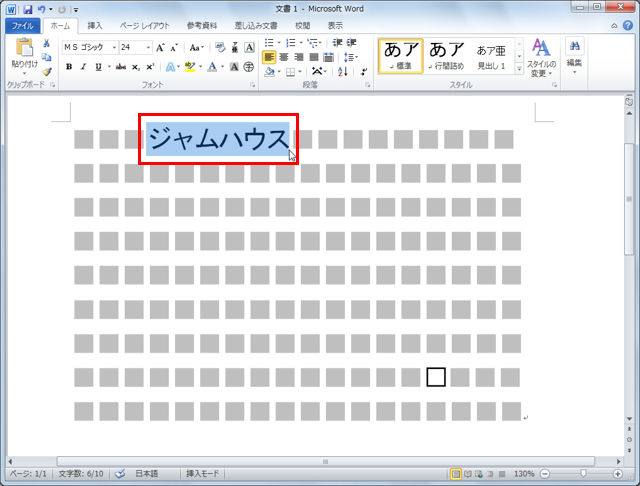The image size is (640, 486).
Task: Open the Bullets list dropdown arrow
Action: pyautogui.click(x=279, y=42)
